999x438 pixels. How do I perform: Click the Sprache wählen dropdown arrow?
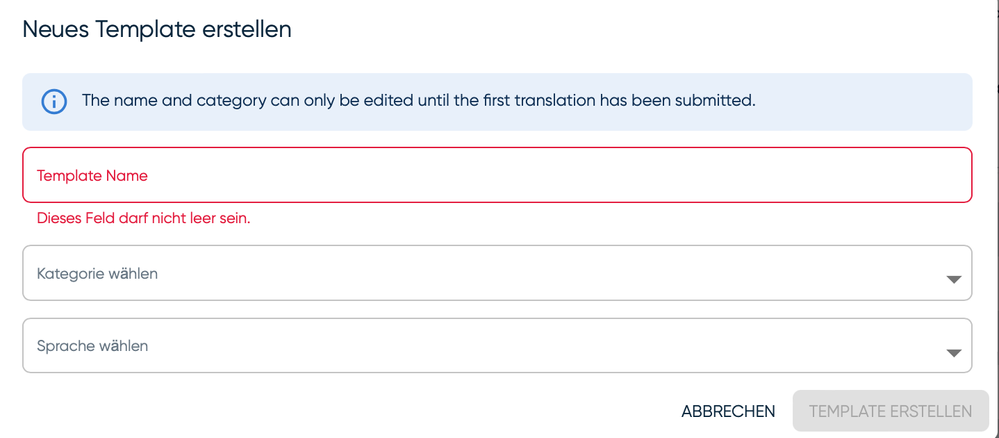953,353
